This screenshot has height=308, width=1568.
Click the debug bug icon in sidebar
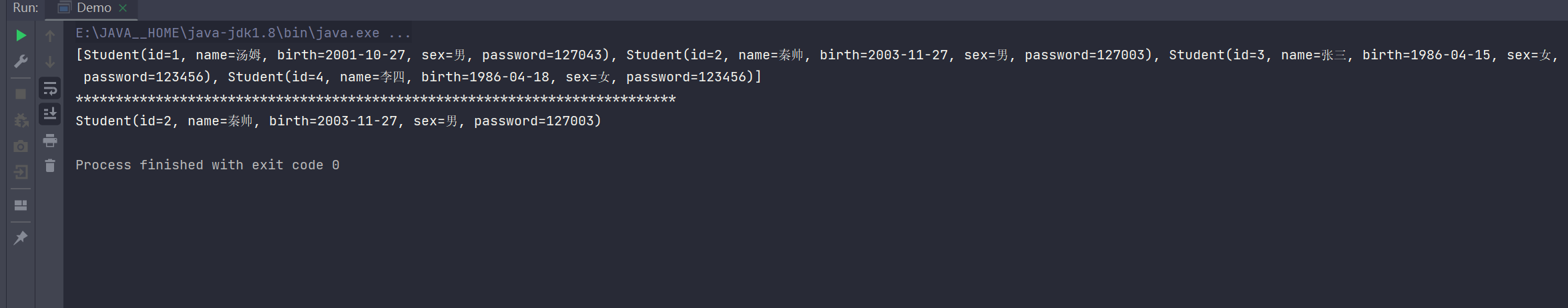click(x=21, y=120)
